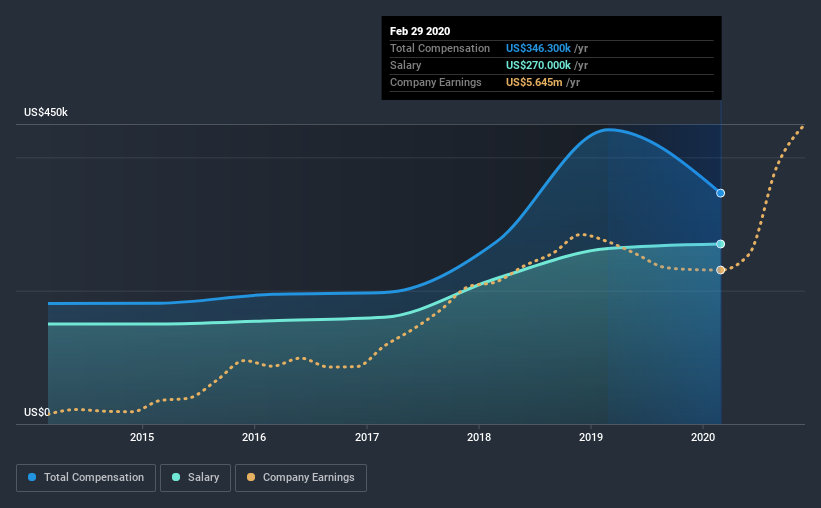
Task: Click the US$346.300k total compensation value
Action: [538, 48]
